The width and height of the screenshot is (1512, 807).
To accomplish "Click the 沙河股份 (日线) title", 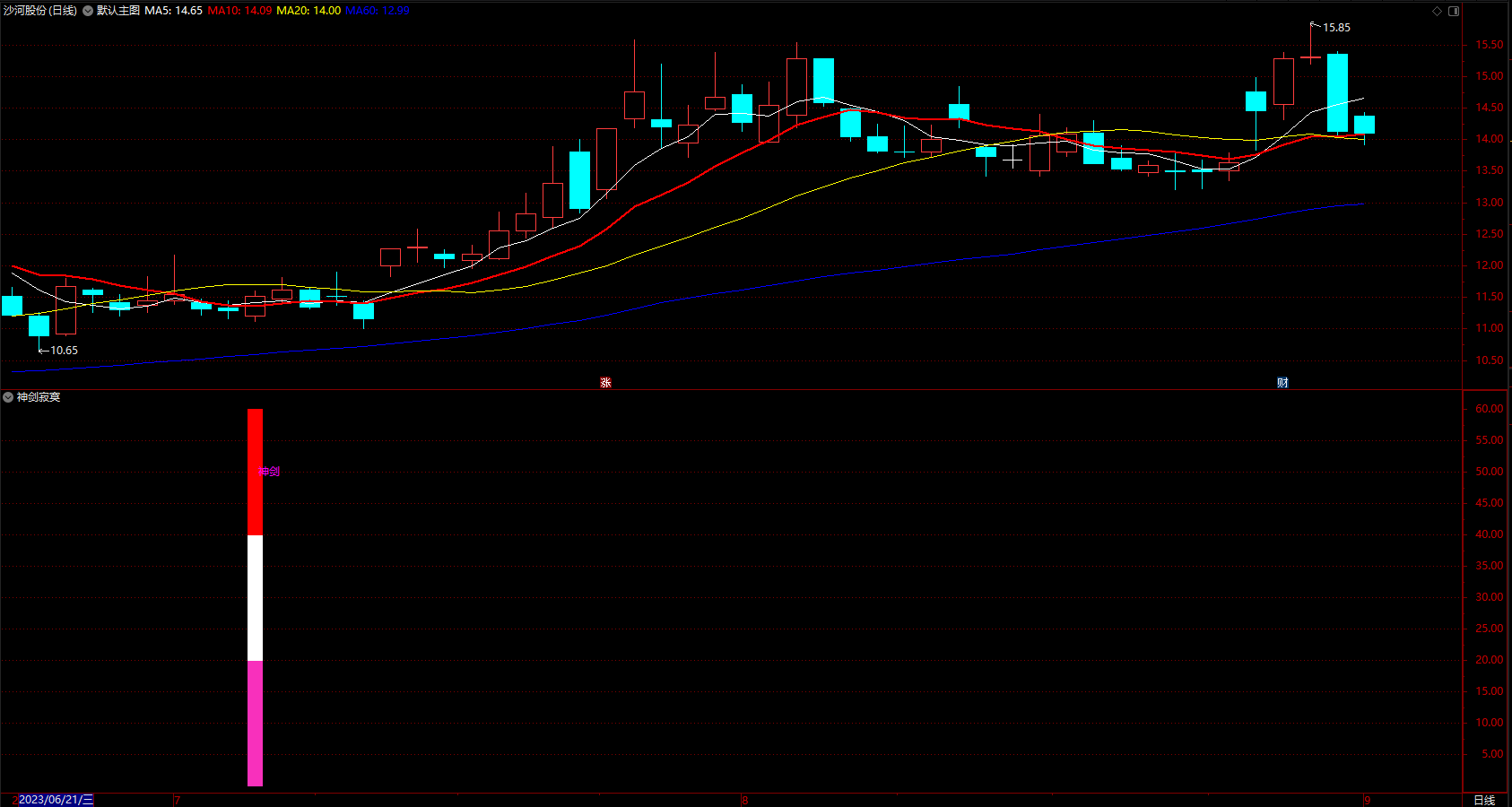I will [x=40, y=11].
